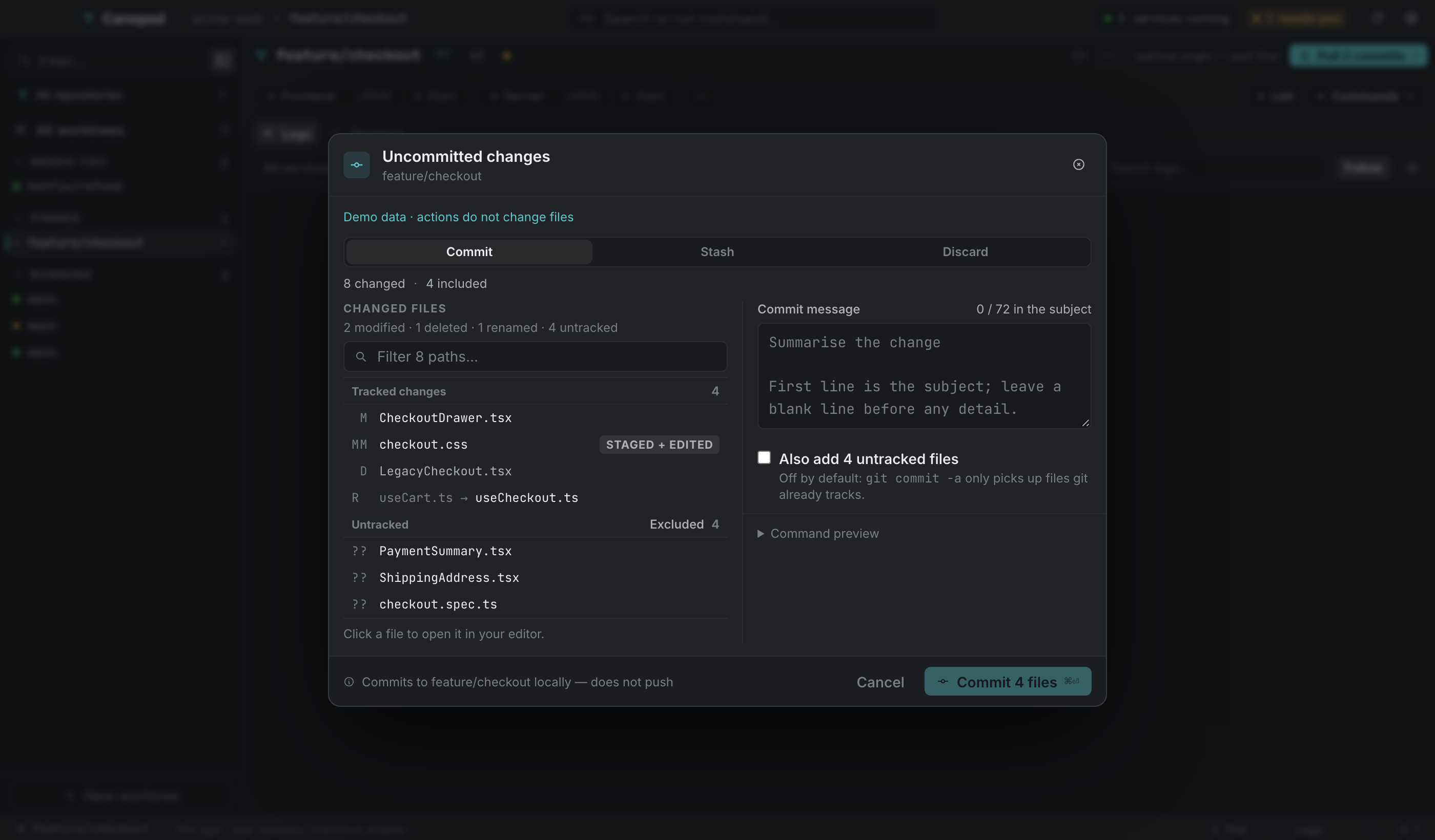Click the Excluded 4 label
Image resolution: width=1435 pixels, height=840 pixels.
pos(685,524)
